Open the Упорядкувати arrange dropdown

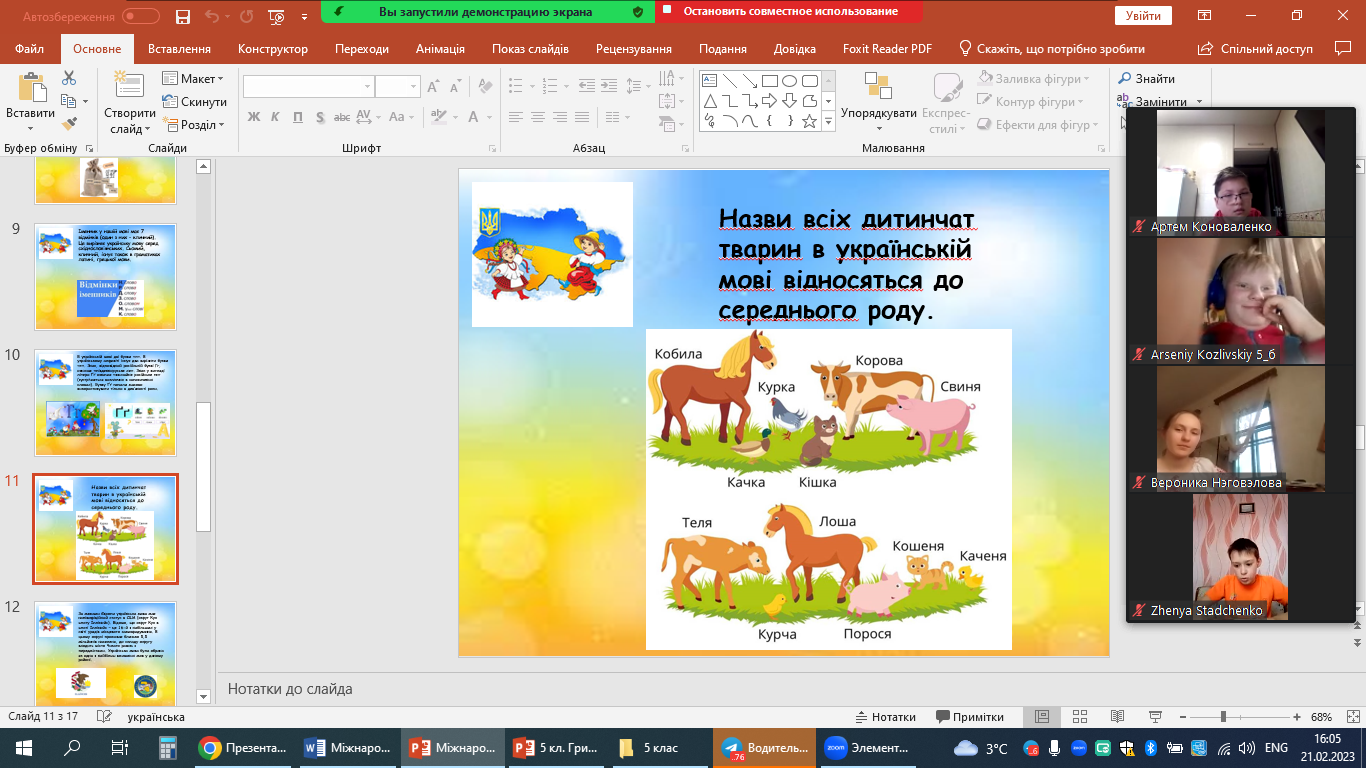[x=878, y=102]
